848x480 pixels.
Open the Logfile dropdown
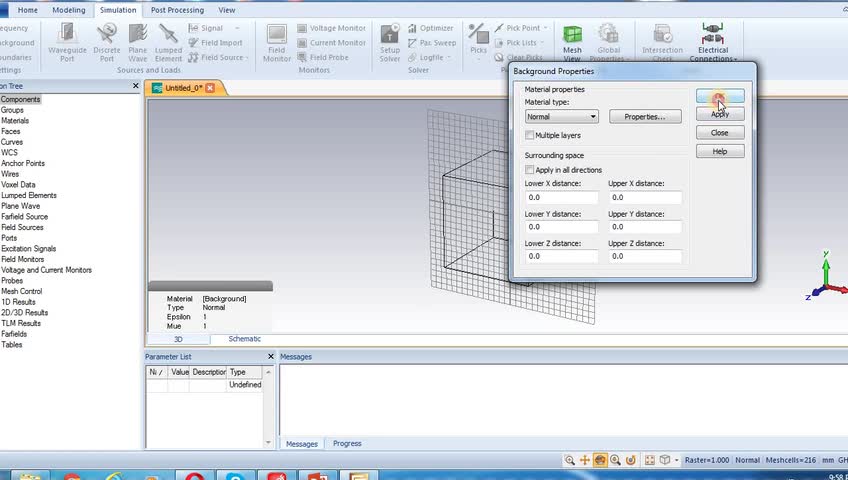tap(449, 57)
